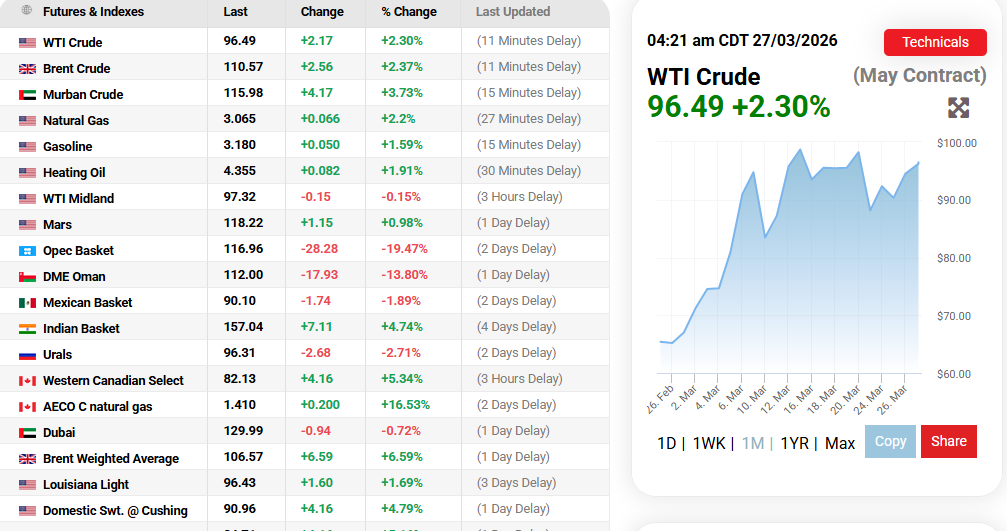
Task: Open the Murban Crude quote
Action: click(x=83, y=94)
